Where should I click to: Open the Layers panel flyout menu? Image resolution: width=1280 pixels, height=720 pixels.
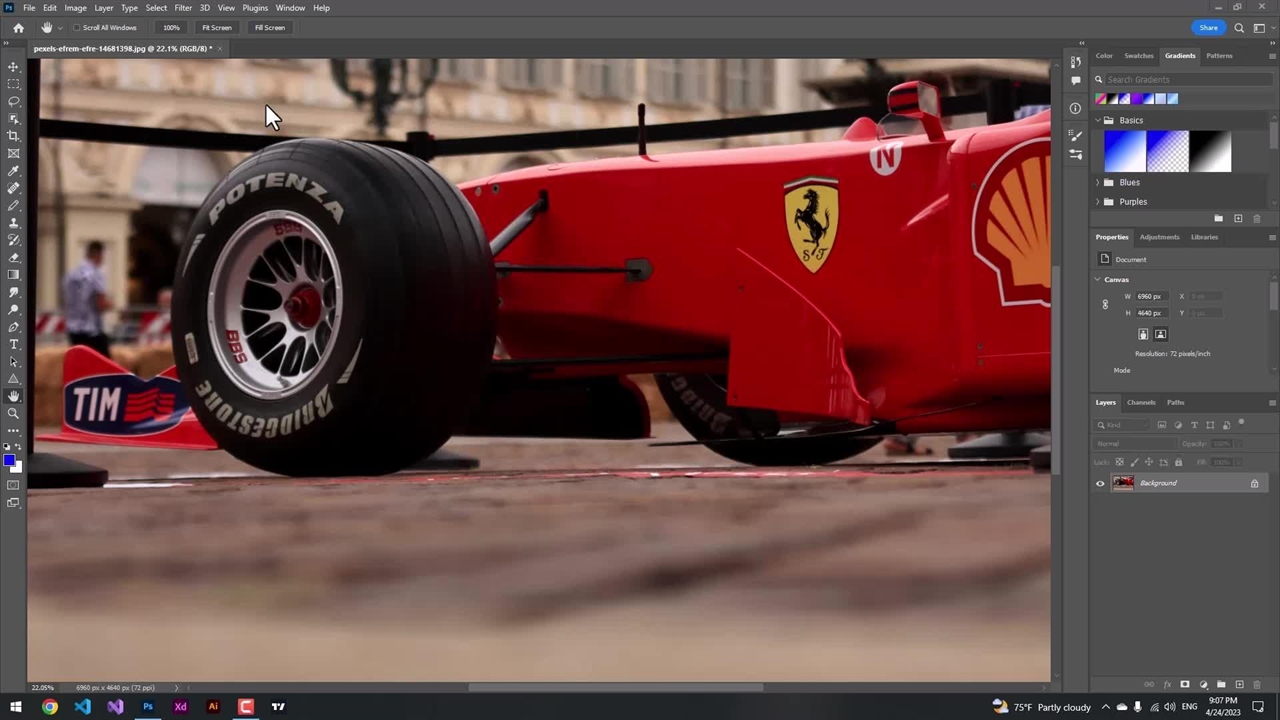click(1271, 403)
